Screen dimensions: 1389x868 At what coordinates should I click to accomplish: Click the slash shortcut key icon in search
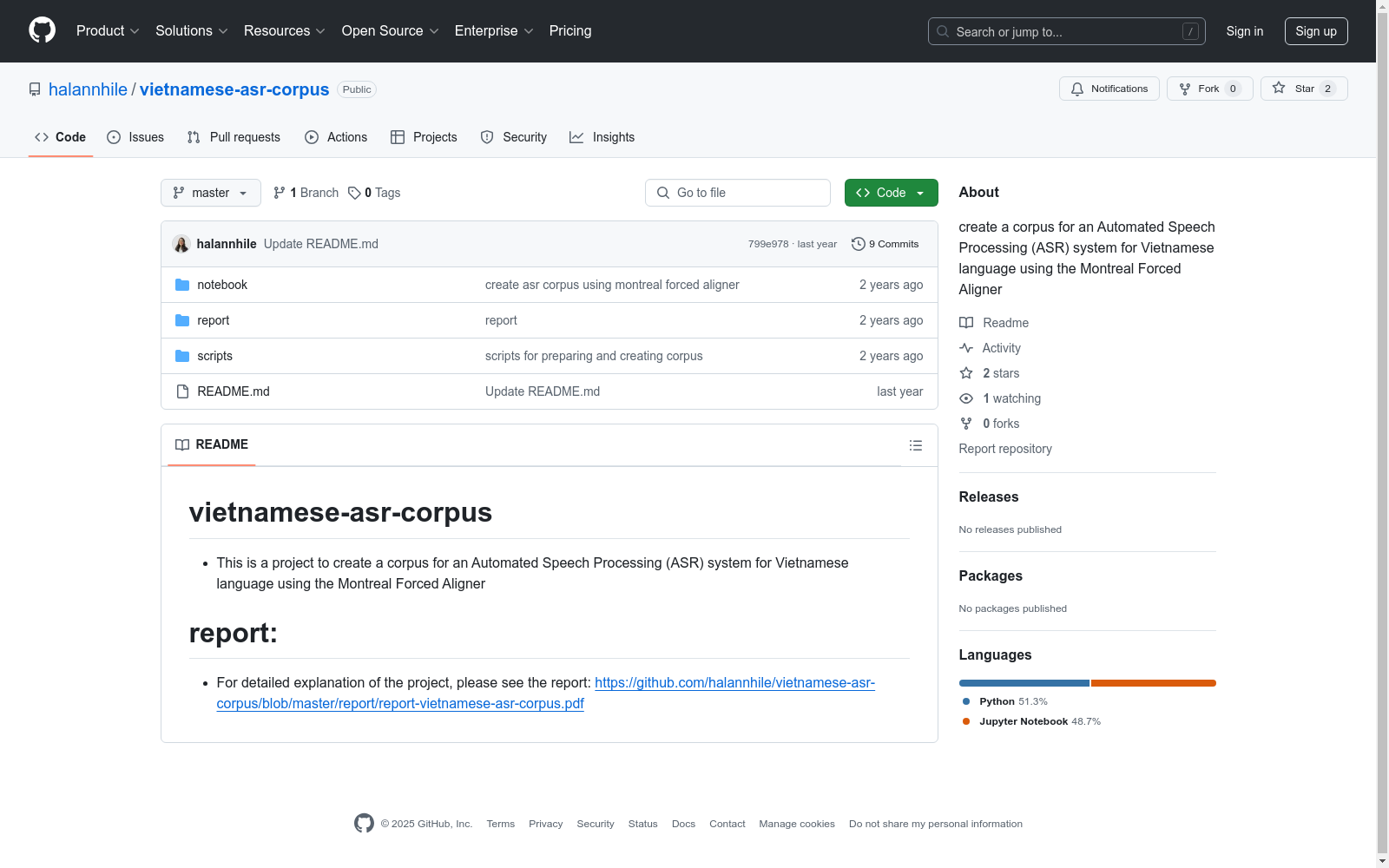click(1190, 31)
